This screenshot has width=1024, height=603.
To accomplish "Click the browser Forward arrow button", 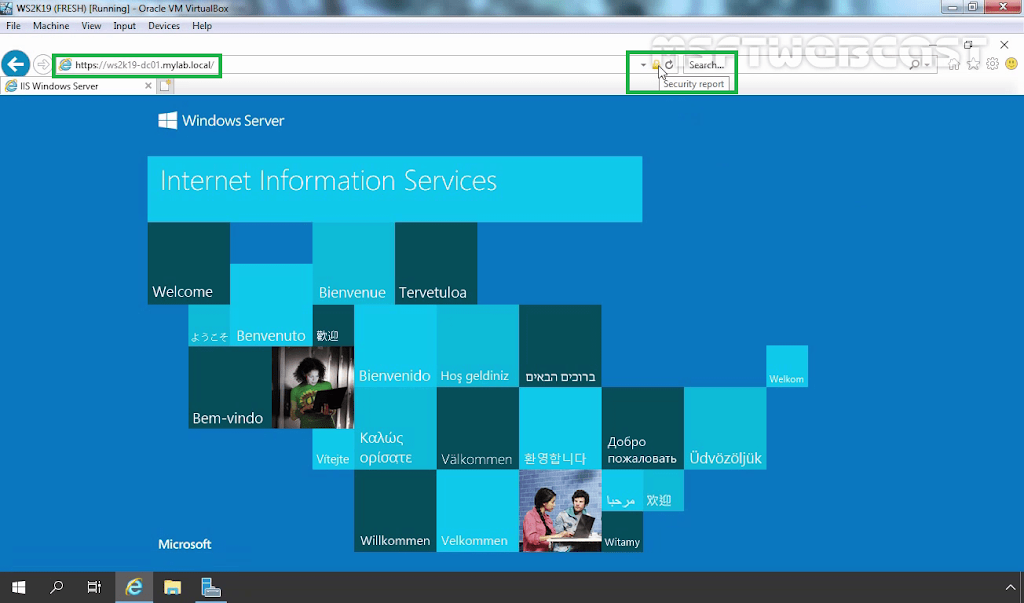I will pos(42,64).
